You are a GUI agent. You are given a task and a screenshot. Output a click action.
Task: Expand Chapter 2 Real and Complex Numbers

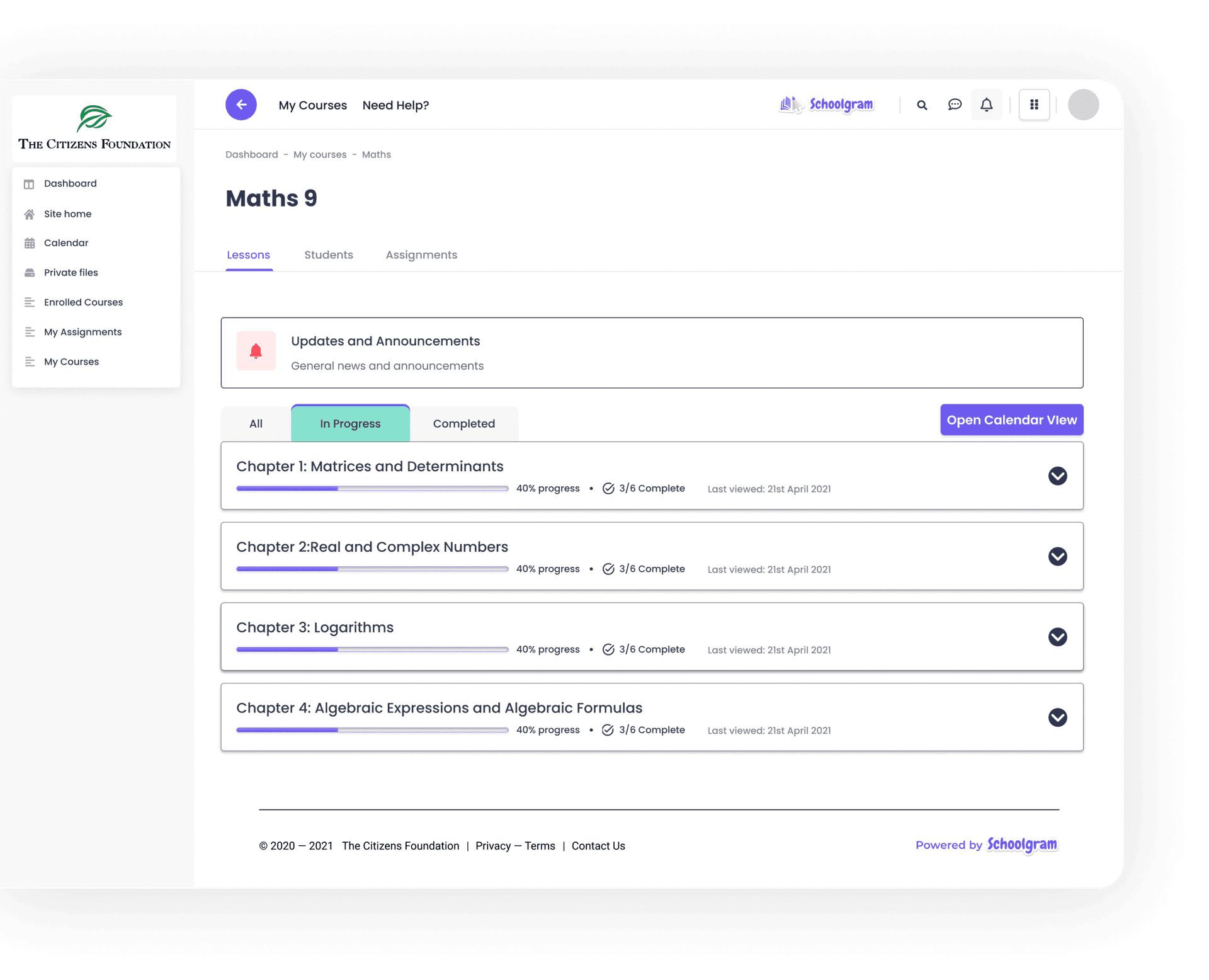click(1057, 556)
